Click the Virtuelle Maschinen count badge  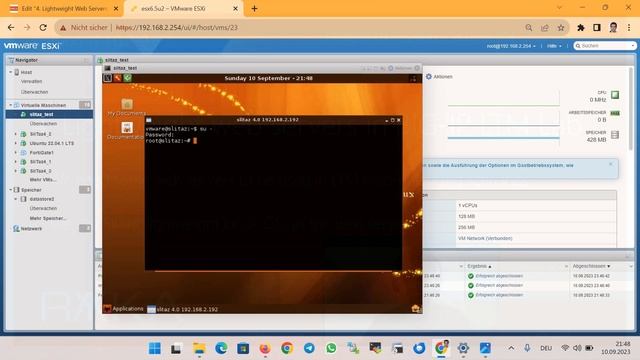tap(85, 105)
